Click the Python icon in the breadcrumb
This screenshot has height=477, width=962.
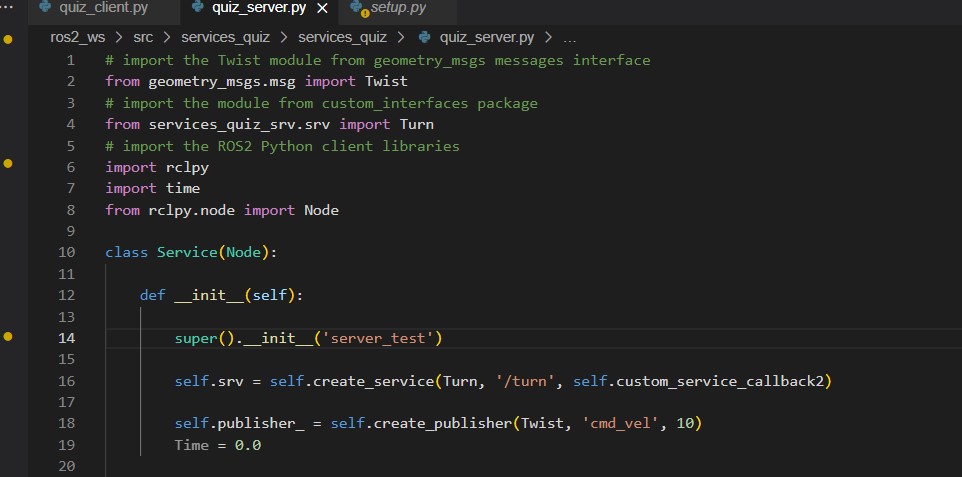(424, 37)
